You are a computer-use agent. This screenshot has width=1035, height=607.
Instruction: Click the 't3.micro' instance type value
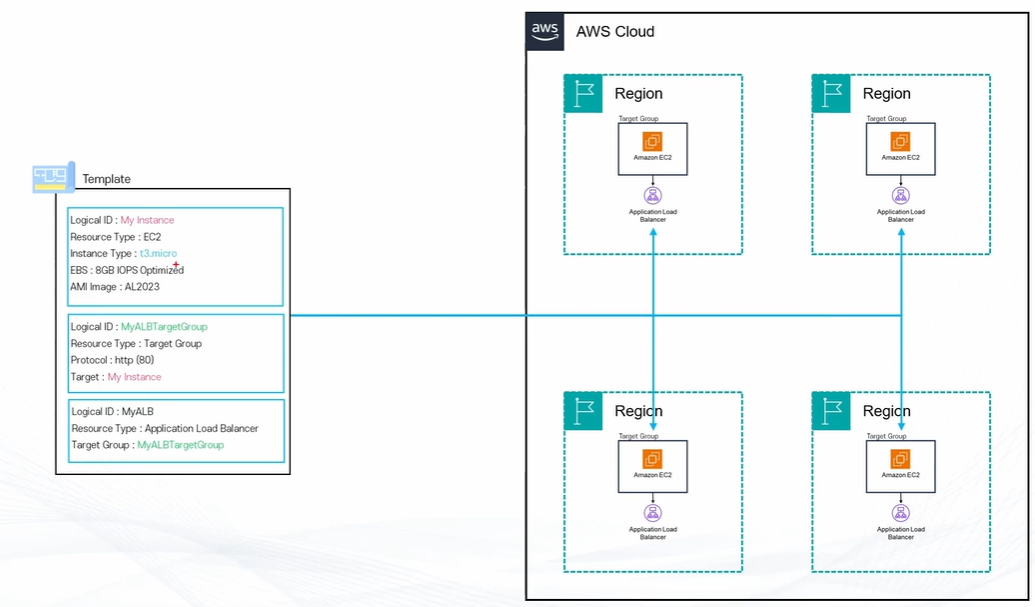[158, 253]
